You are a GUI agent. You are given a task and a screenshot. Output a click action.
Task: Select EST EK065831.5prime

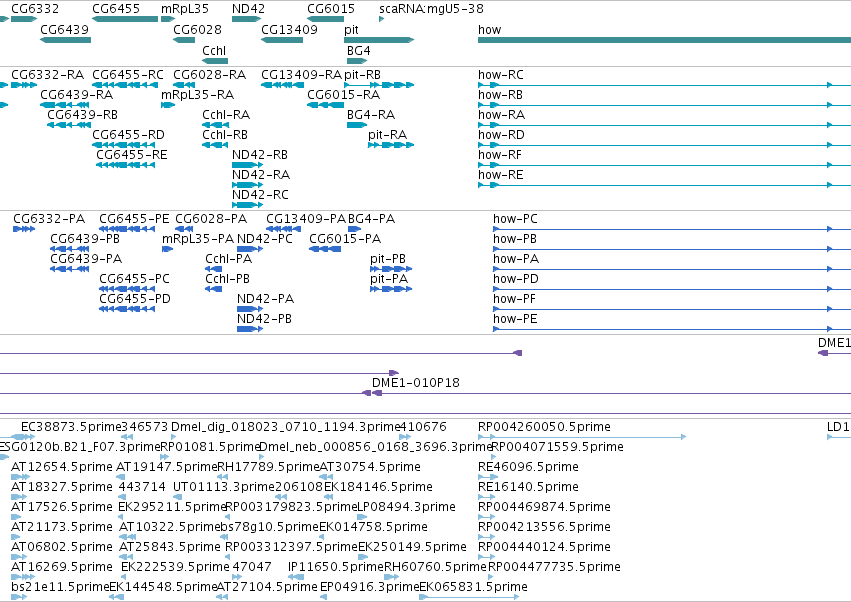[x=473, y=587]
